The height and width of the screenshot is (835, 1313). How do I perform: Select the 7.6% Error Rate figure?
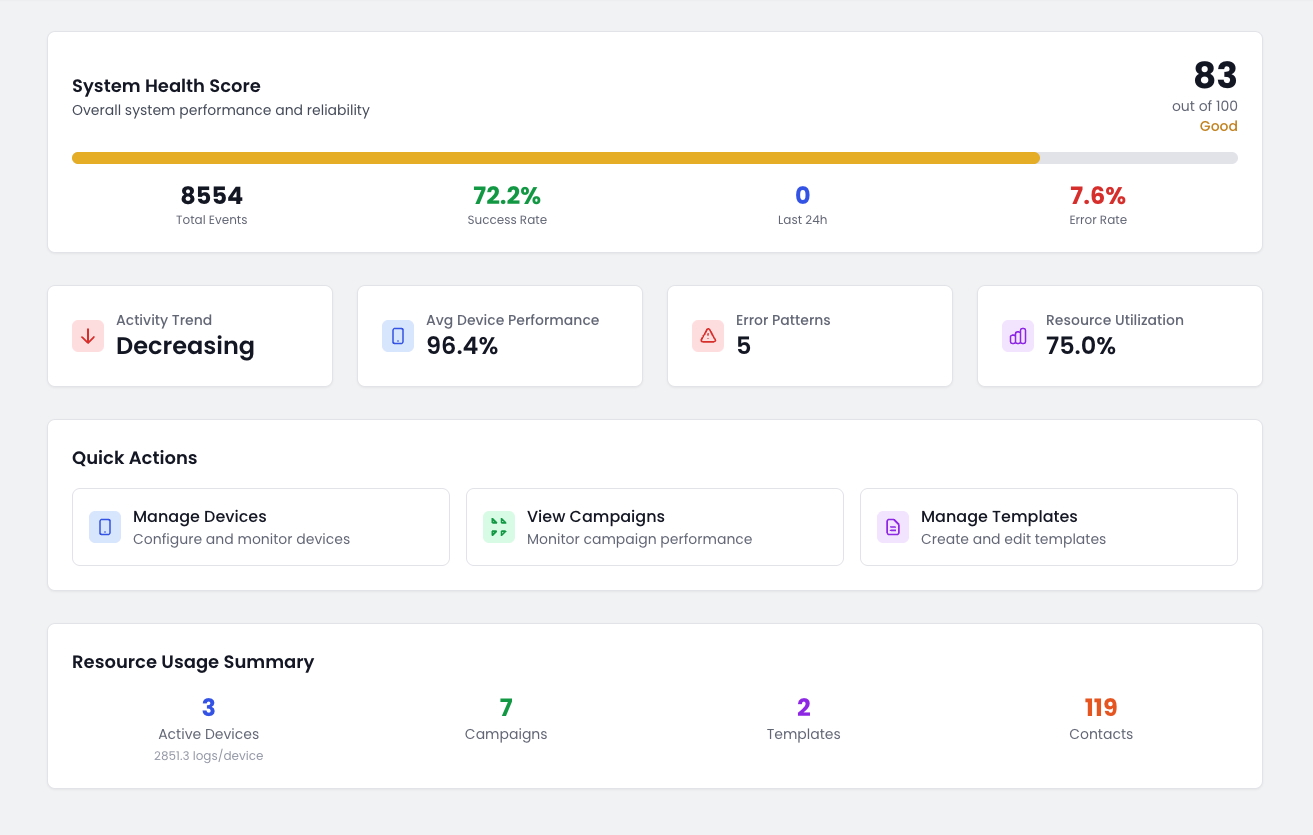tap(1098, 195)
